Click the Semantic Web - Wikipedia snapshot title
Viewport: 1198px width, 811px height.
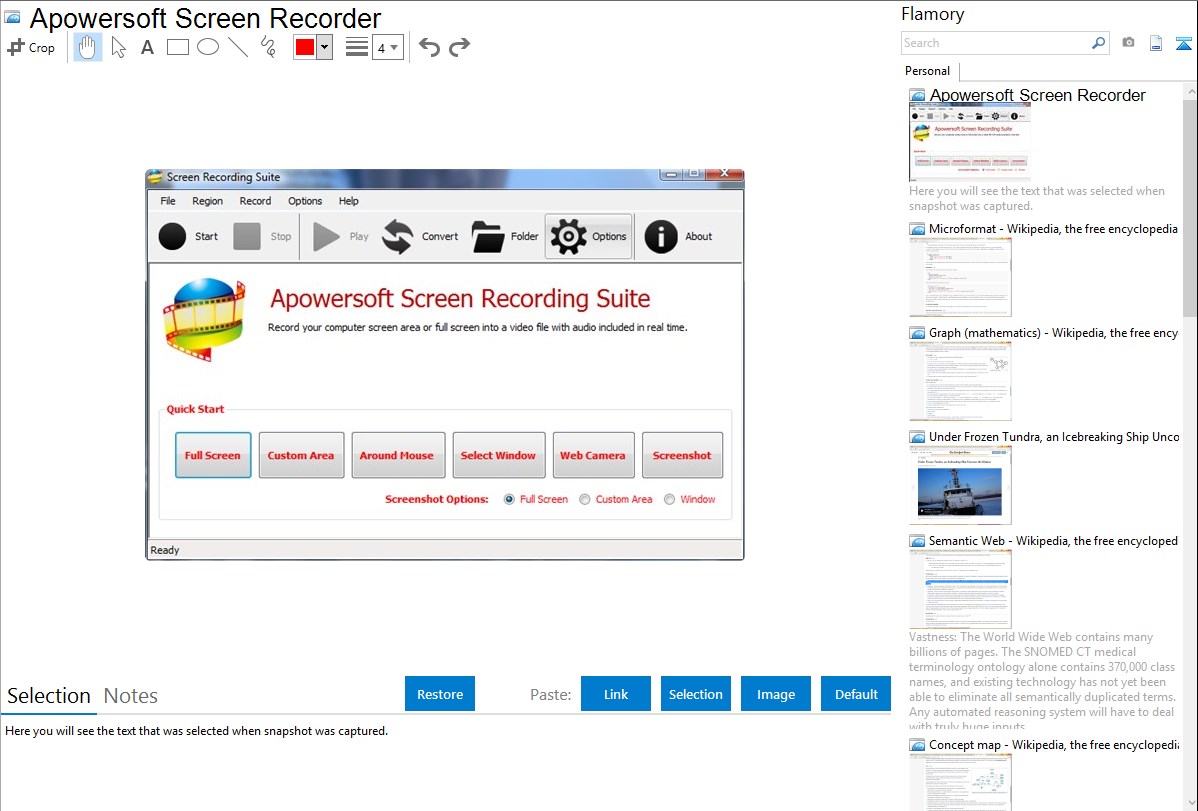tap(1053, 541)
